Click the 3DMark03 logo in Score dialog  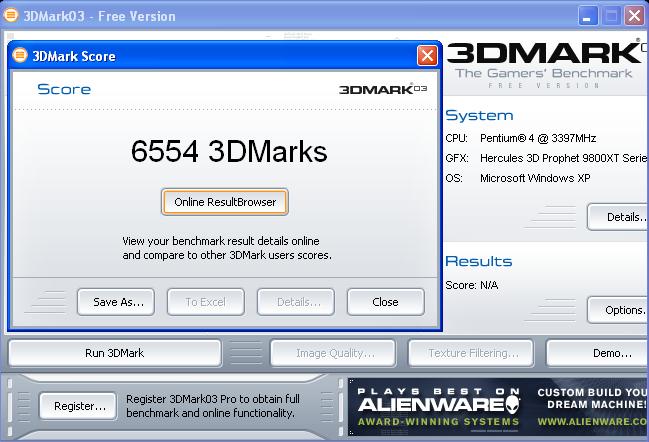(x=383, y=89)
